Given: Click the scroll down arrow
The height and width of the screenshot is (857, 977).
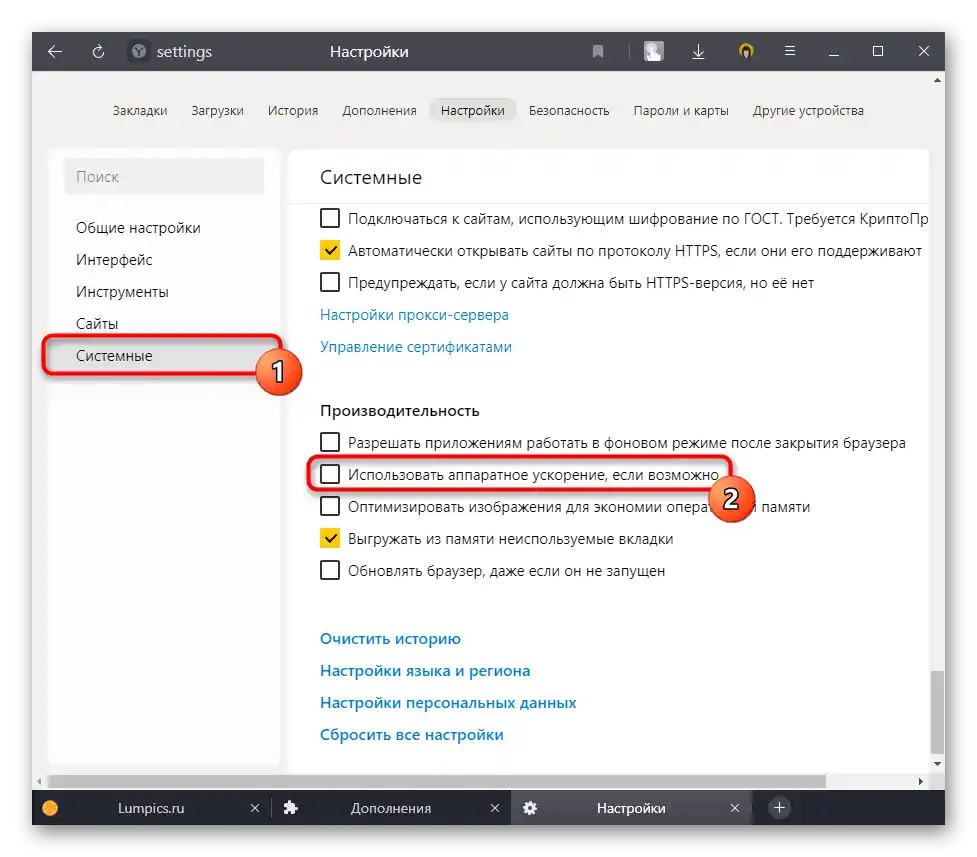Looking at the screenshot, I should 937,764.
